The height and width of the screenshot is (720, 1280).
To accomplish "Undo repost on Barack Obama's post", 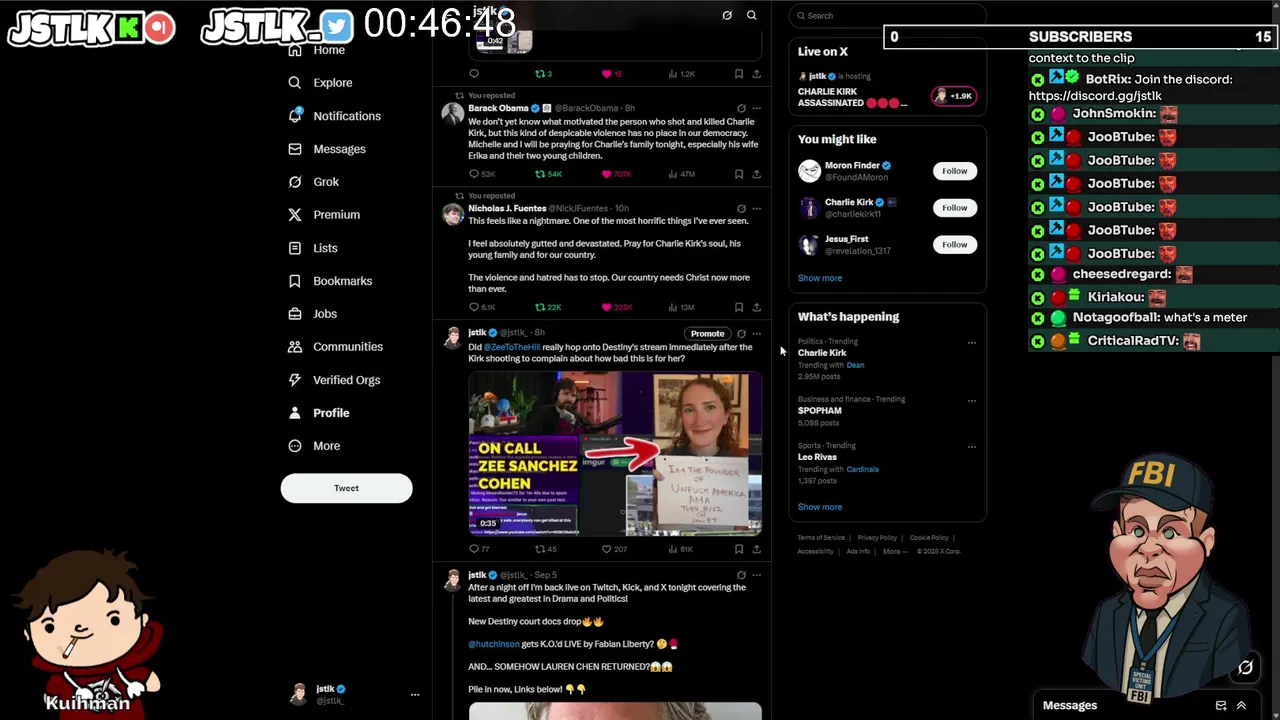I will (x=540, y=174).
